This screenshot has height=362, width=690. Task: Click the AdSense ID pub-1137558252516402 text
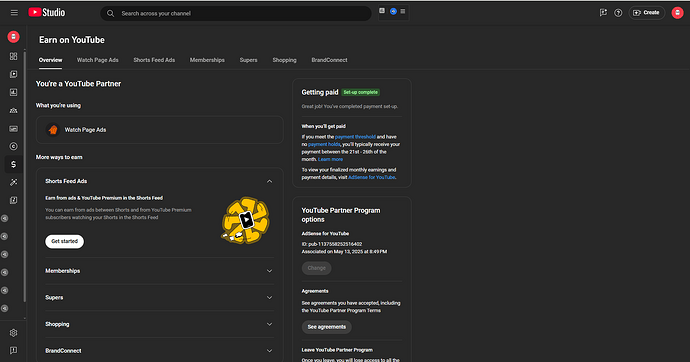click(x=332, y=244)
